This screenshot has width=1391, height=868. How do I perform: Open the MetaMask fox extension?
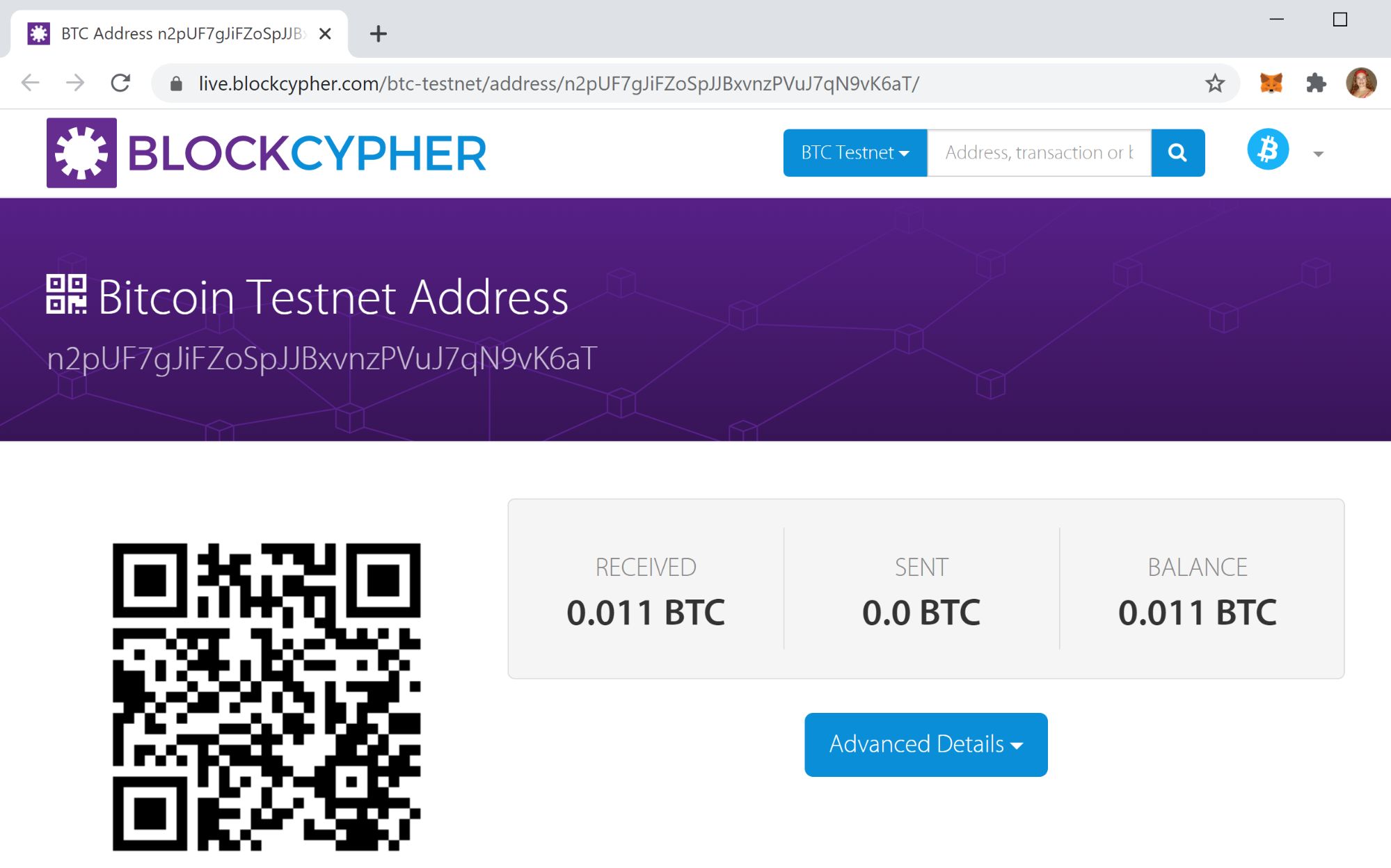(1271, 83)
